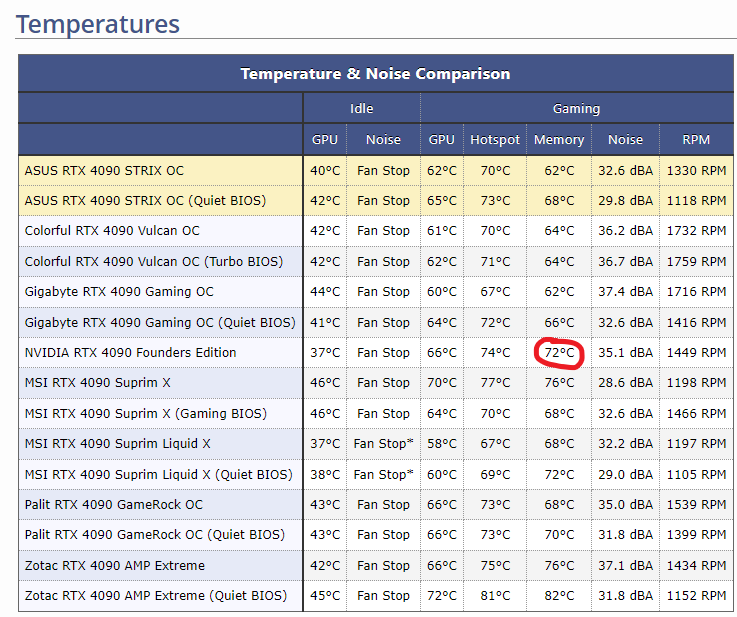
Task: Click the 37.4 dBA noise value for Gigabyte
Action: (625, 292)
